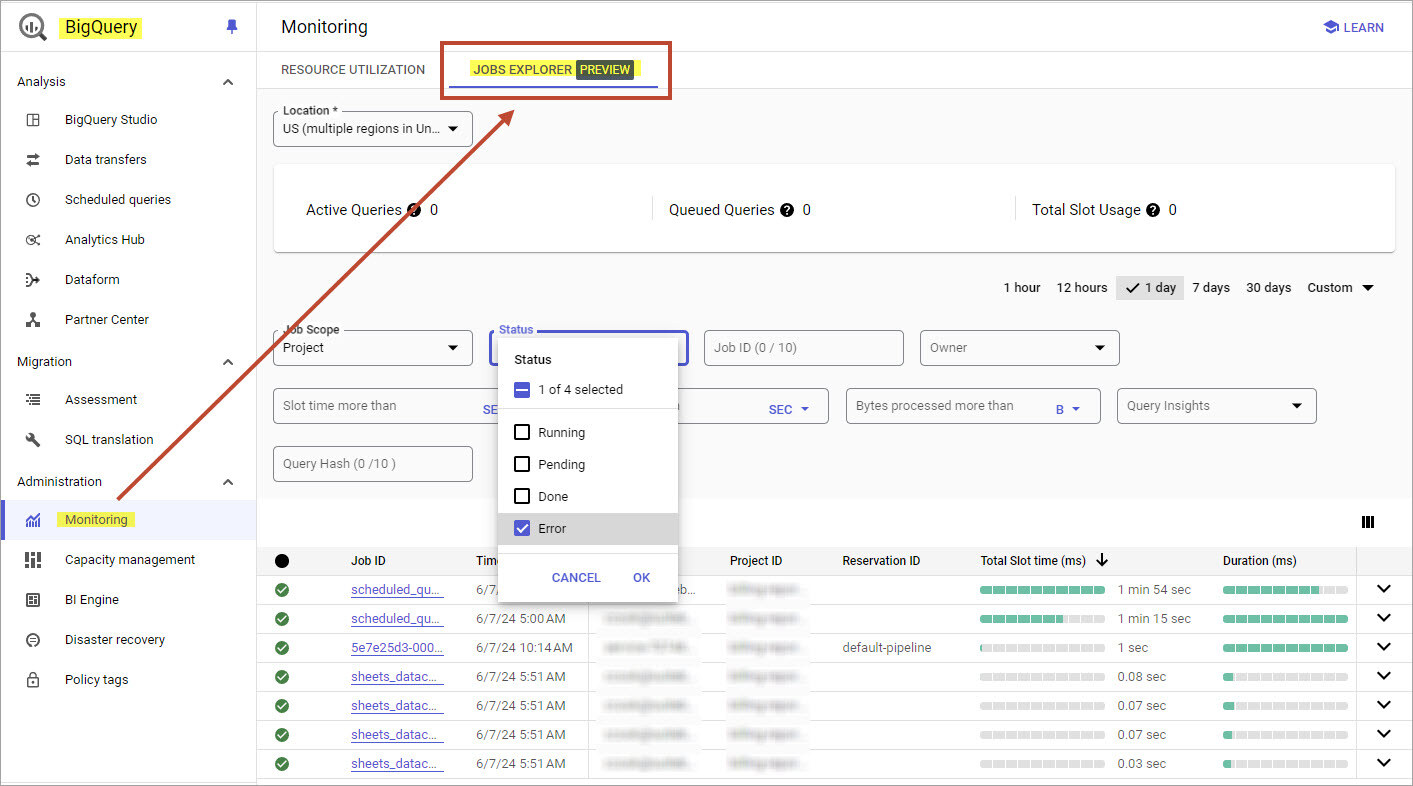
Task: Check the Done status option
Action: click(521, 496)
